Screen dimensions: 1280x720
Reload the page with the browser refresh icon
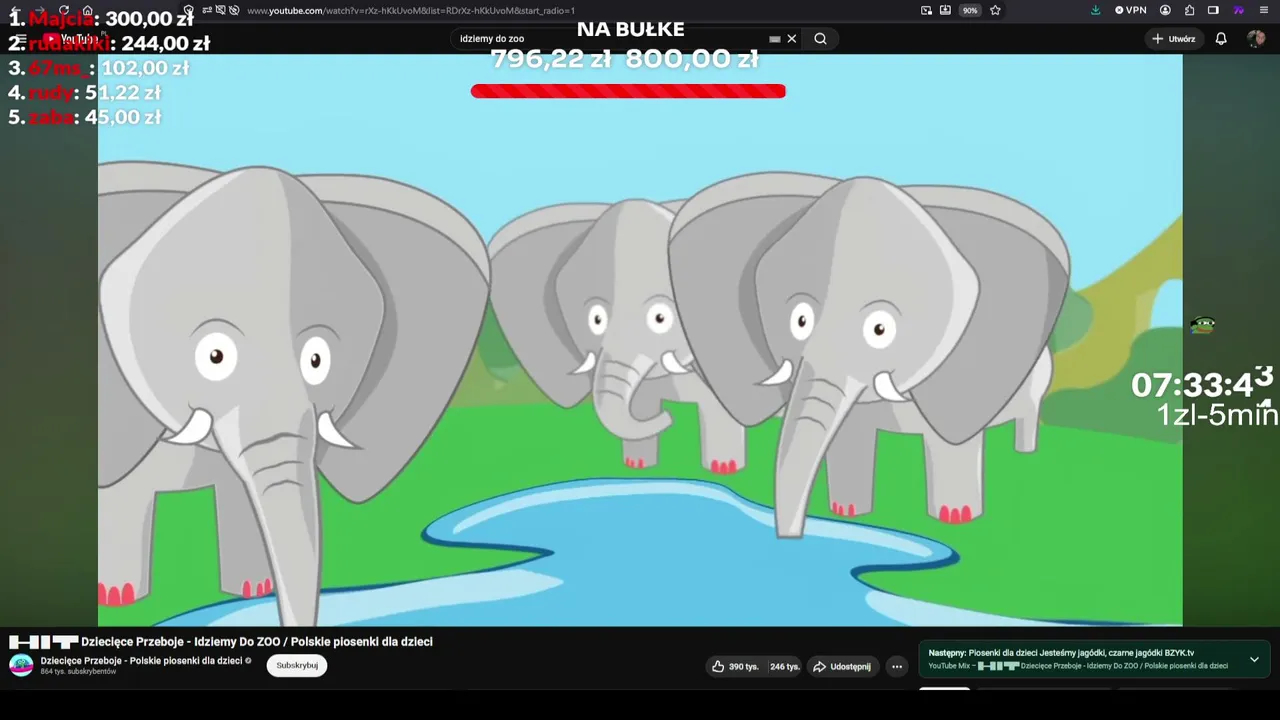pyautogui.click(x=64, y=10)
